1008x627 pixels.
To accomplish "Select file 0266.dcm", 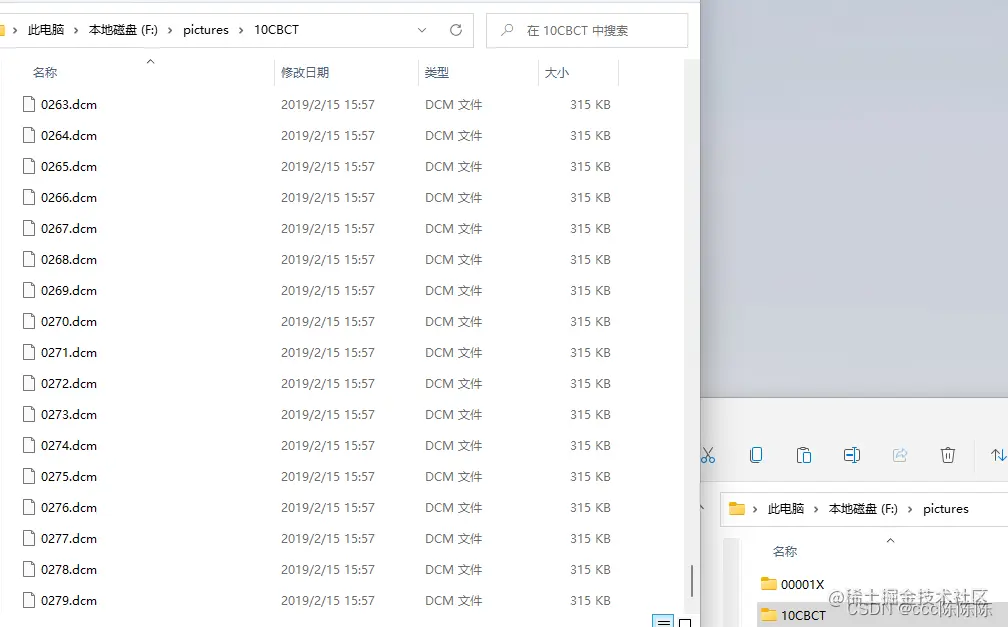I will (x=69, y=197).
